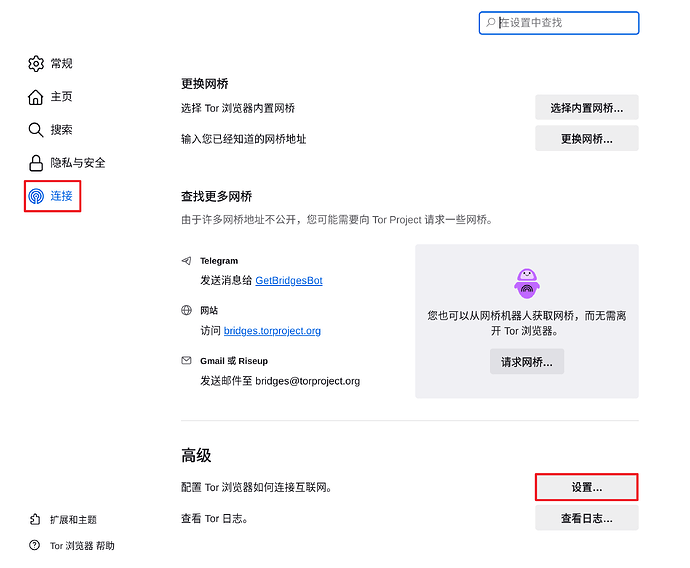Screen dimensions: 690x568
Task: Click the 请求网桥... button
Action: point(527,362)
